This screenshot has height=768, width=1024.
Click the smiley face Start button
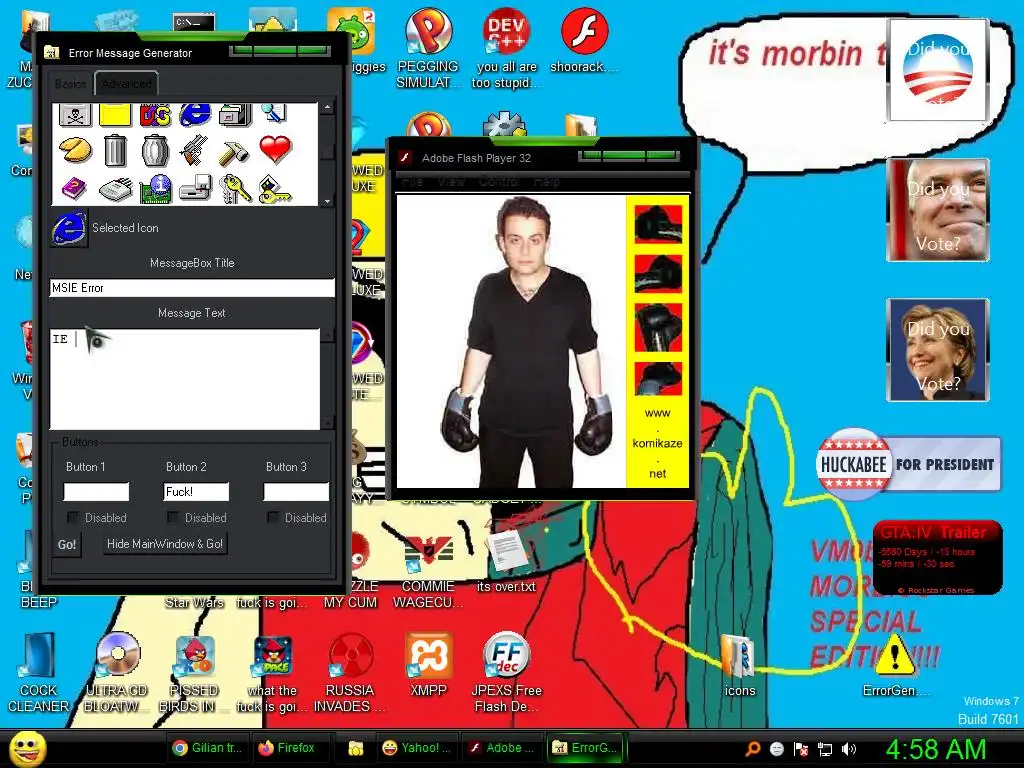tap(27, 748)
